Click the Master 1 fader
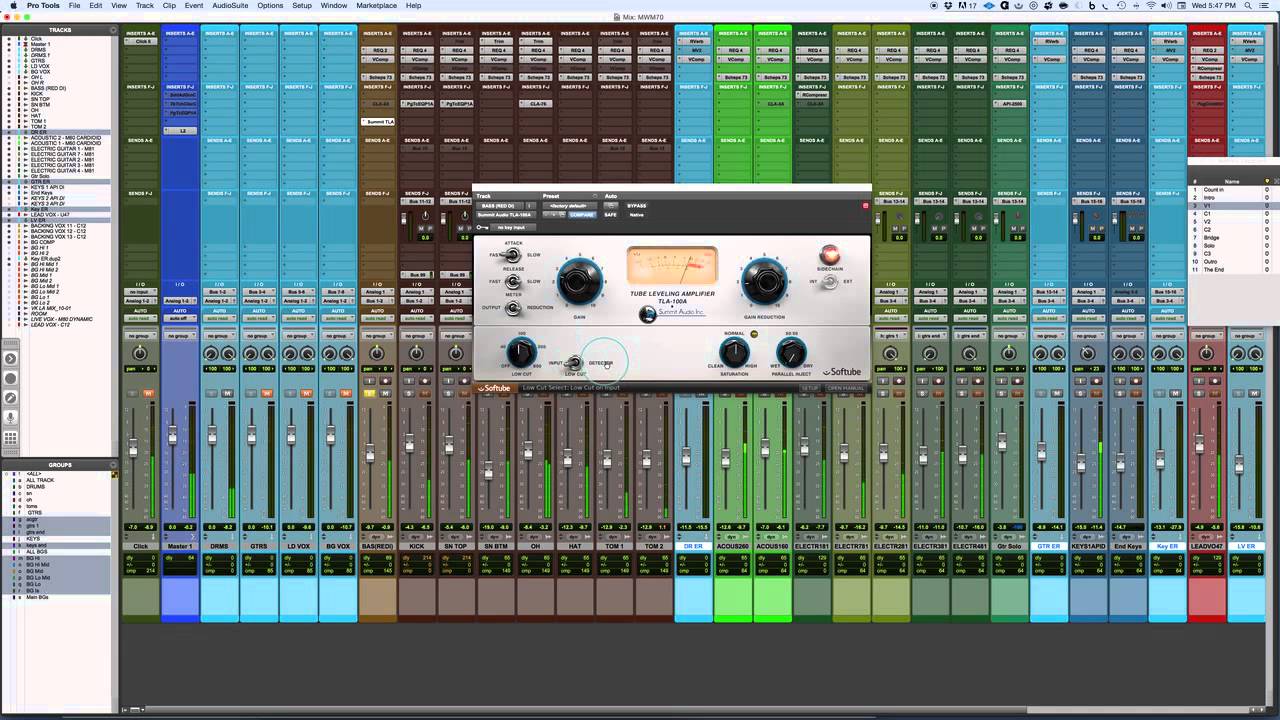Viewport: 1280px width, 720px height. (x=172, y=436)
